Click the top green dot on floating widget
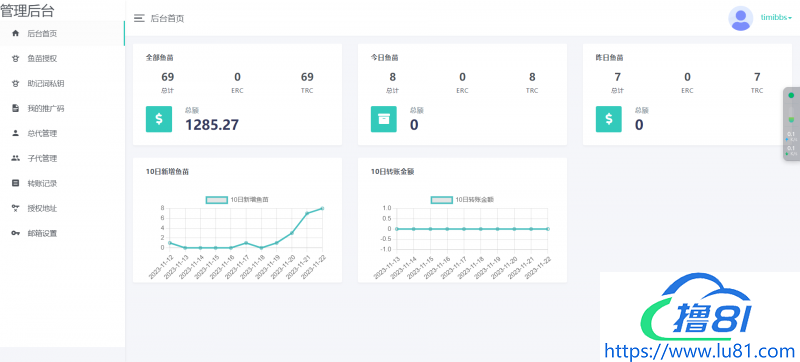Image resolution: width=800 pixels, height=362 pixels. coord(791,95)
